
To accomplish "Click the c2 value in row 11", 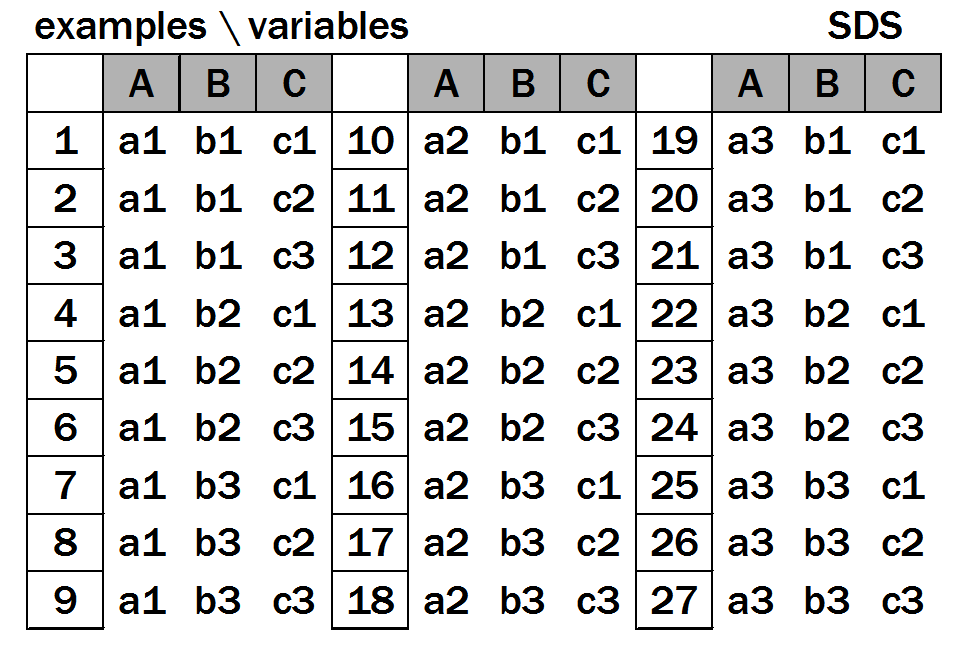I will 598,199.
